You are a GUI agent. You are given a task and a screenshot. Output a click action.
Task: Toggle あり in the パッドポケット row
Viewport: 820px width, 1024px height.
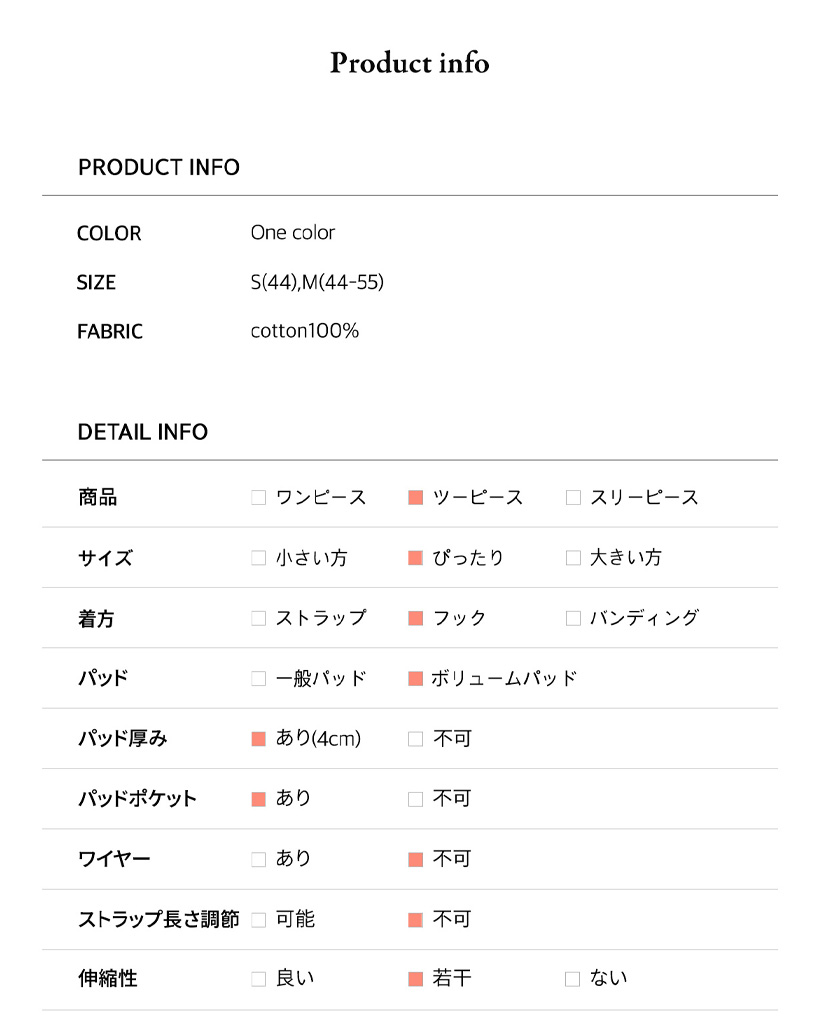[259, 799]
